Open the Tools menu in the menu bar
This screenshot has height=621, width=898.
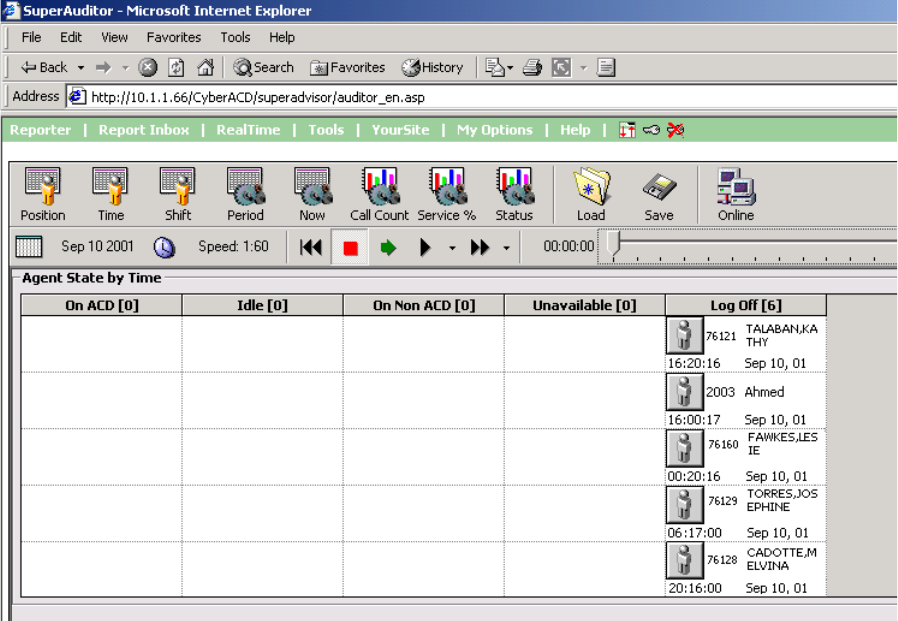tap(235, 37)
